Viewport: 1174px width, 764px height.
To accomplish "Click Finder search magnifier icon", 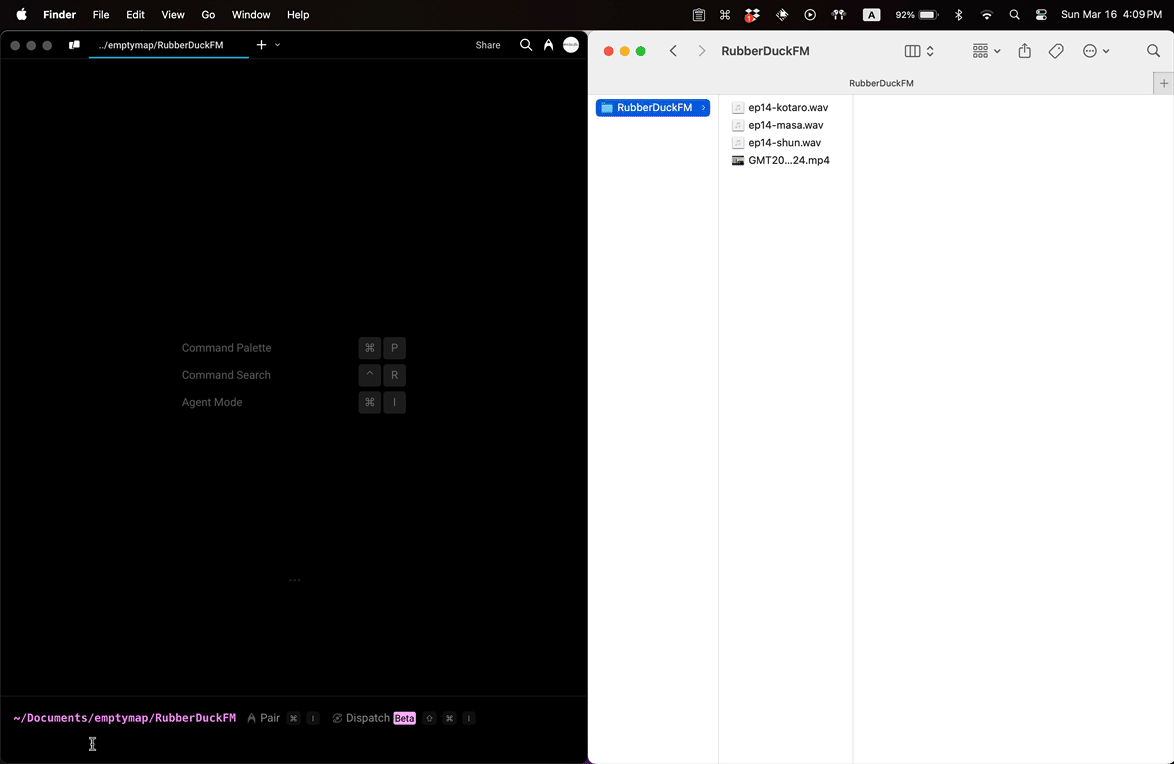I will (x=1154, y=51).
